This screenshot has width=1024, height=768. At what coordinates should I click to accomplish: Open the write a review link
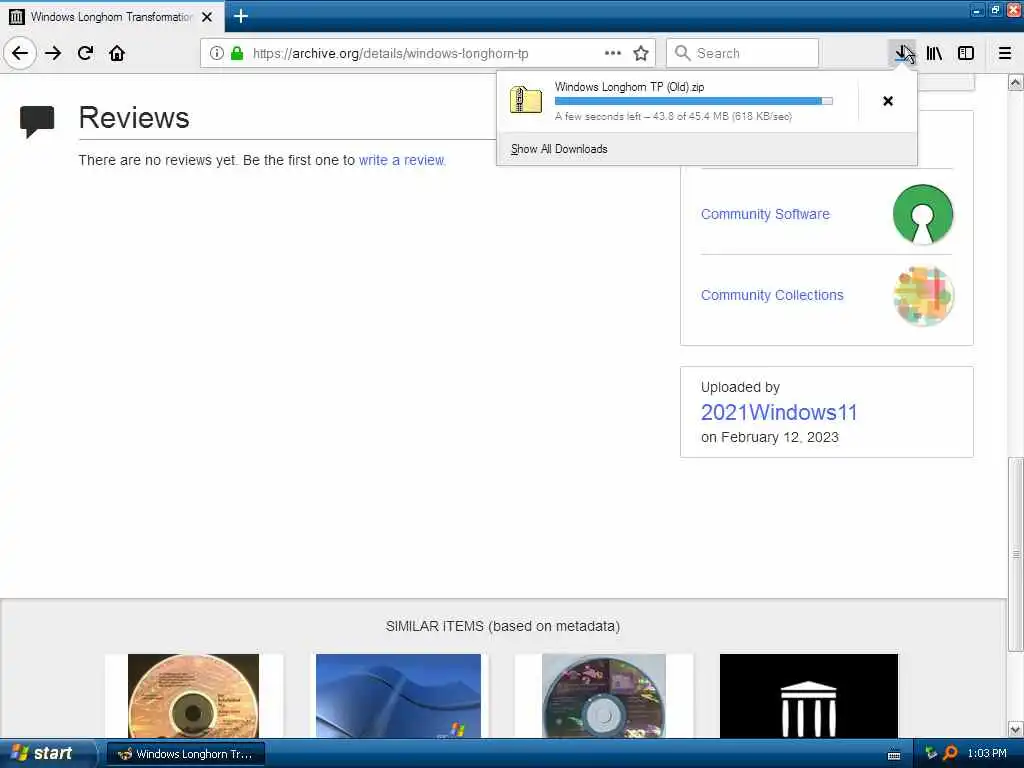(401, 160)
